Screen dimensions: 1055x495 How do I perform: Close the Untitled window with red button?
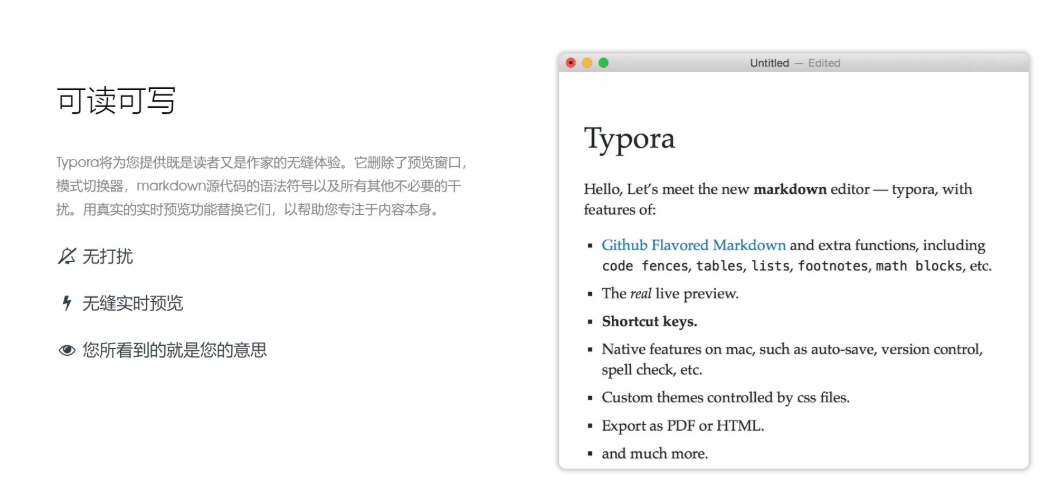click(571, 63)
